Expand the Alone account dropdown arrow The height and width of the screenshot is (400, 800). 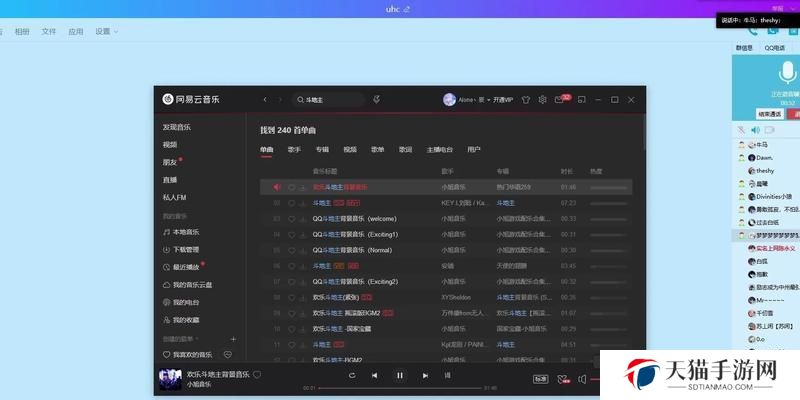[x=489, y=100]
